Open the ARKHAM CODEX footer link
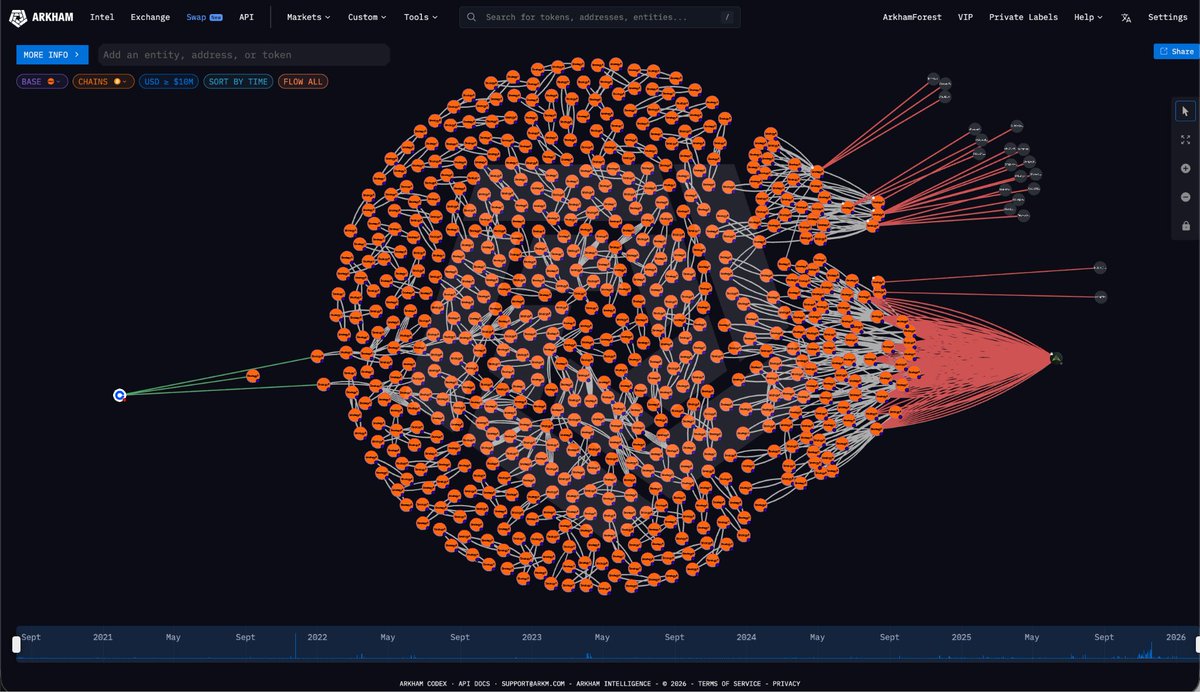This screenshot has height=692, width=1200. click(x=422, y=684)
